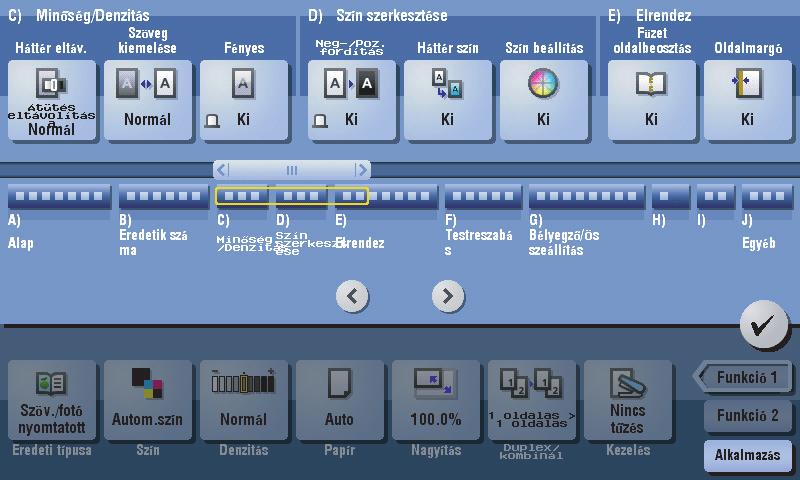Click the function list scroll handle
Viewport: 800px width, 480px height.
tap(292, 170)
